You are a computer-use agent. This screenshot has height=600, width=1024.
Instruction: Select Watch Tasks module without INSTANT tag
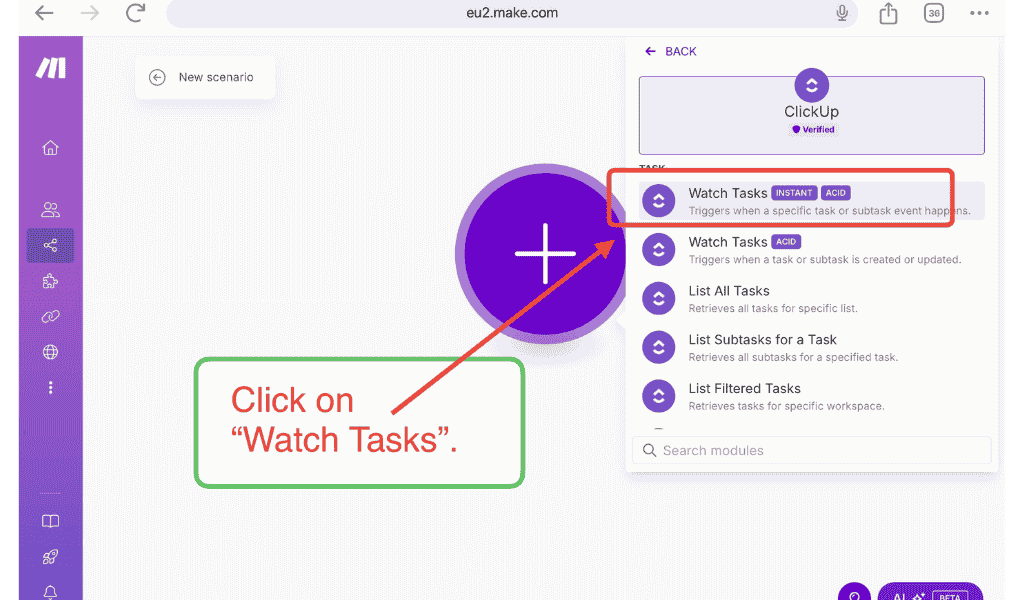coord(812,249)
